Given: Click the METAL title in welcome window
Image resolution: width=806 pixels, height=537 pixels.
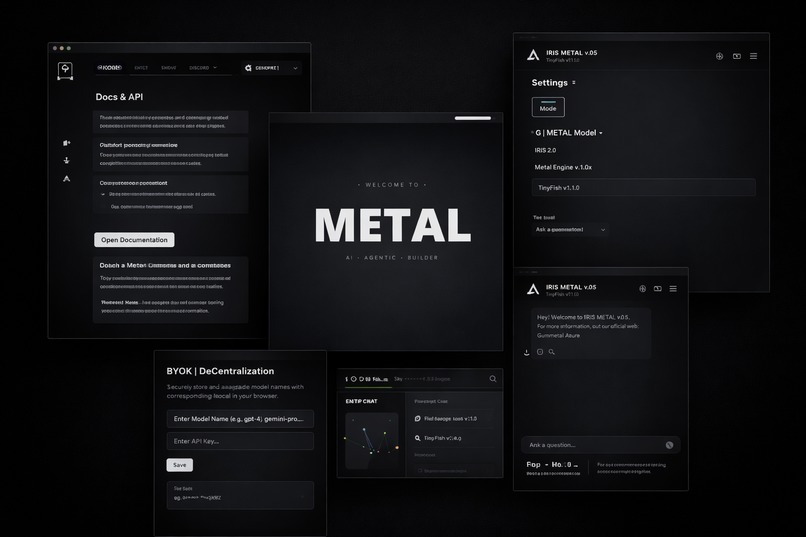Looking at the screenshot, I should pos(393,225).
